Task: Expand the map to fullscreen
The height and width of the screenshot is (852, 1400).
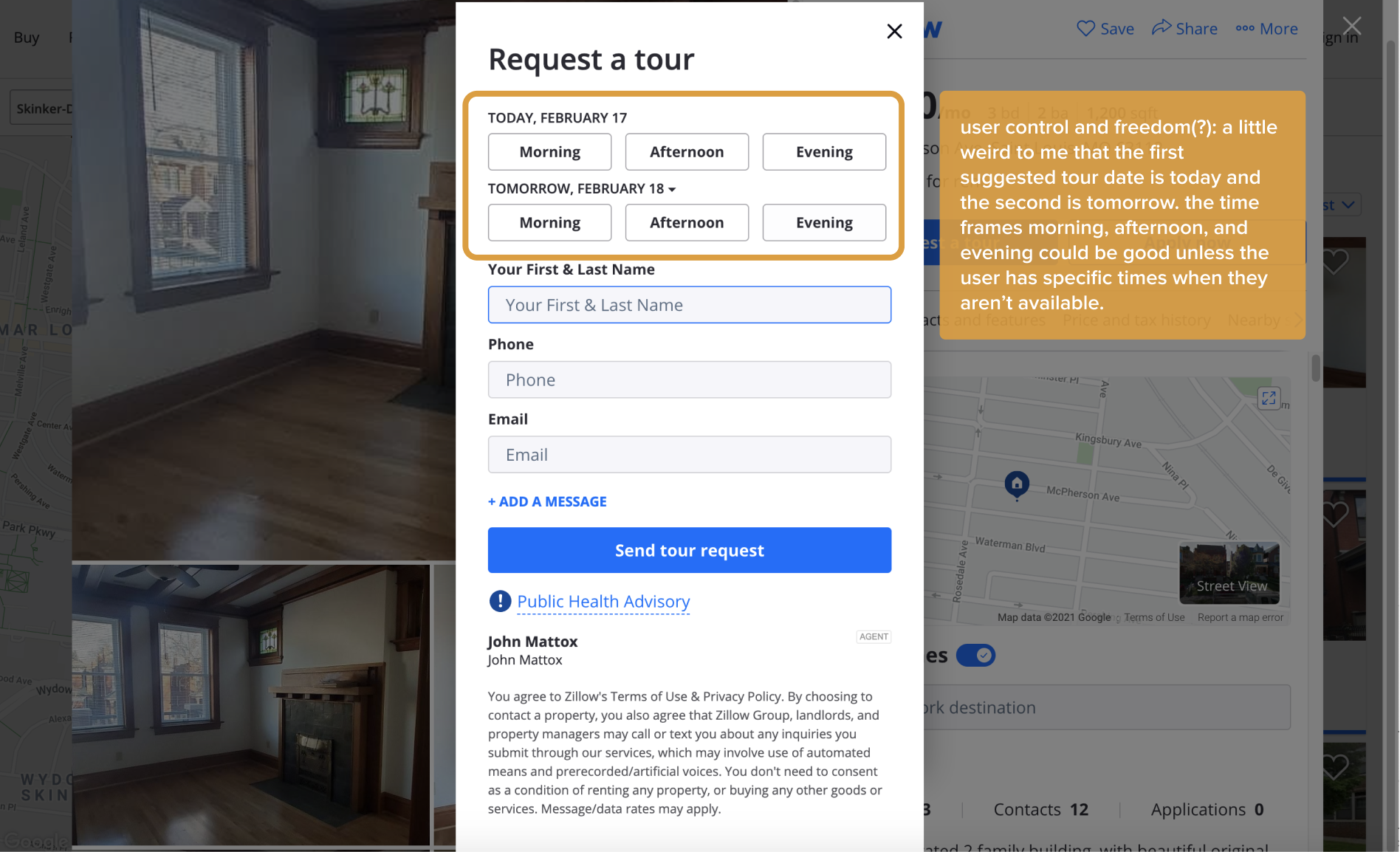Action: coord(1269,398)
